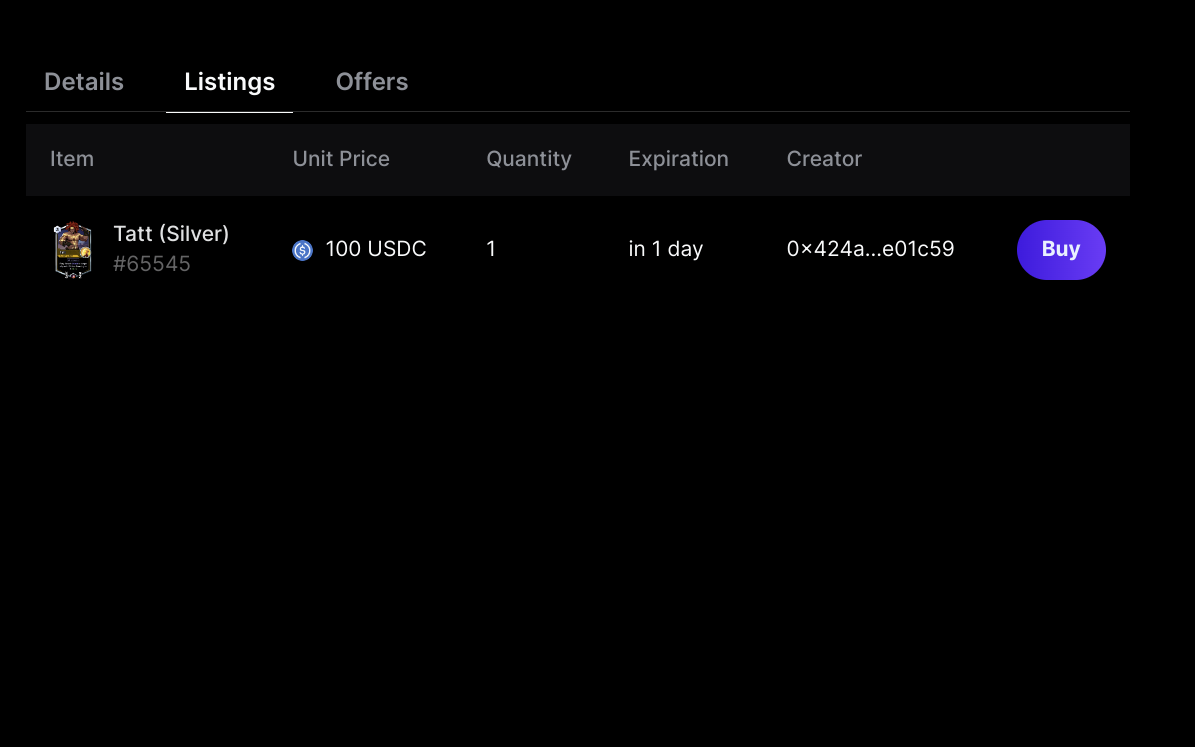Click the Quantity column header
Screen dimensions: 1195x747
[x=529, y=159]
